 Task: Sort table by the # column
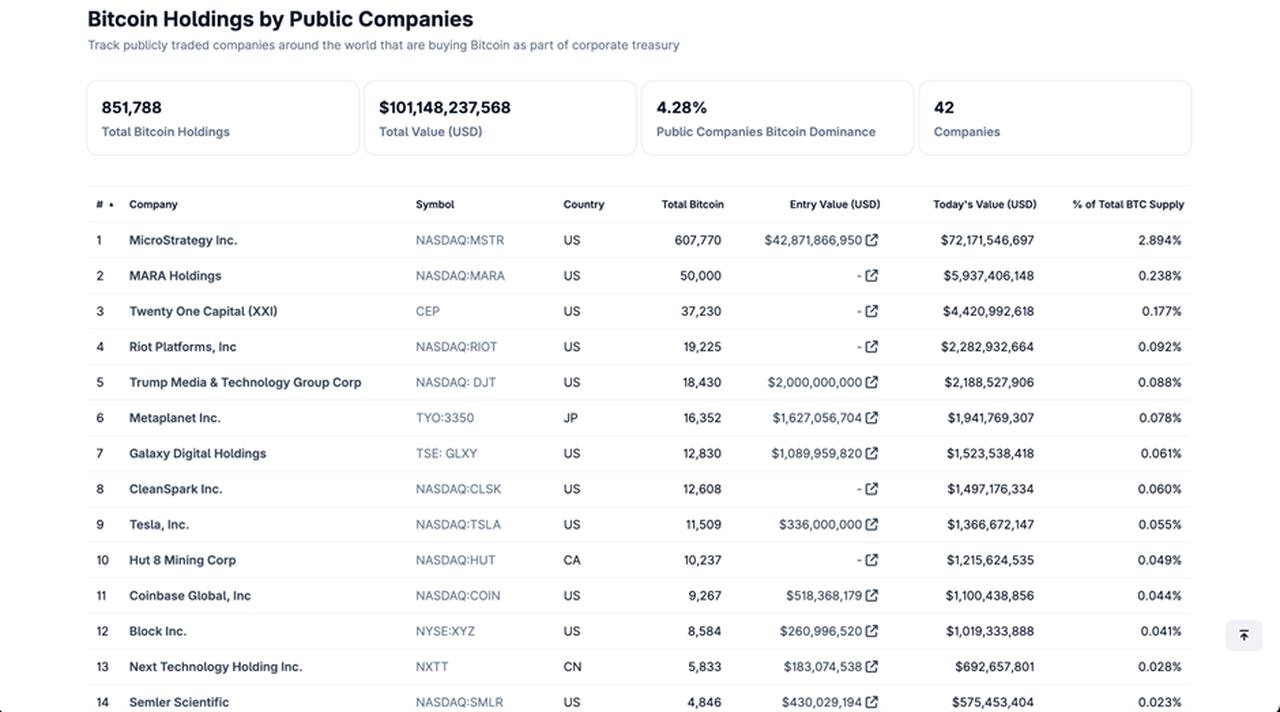point(104,204)
